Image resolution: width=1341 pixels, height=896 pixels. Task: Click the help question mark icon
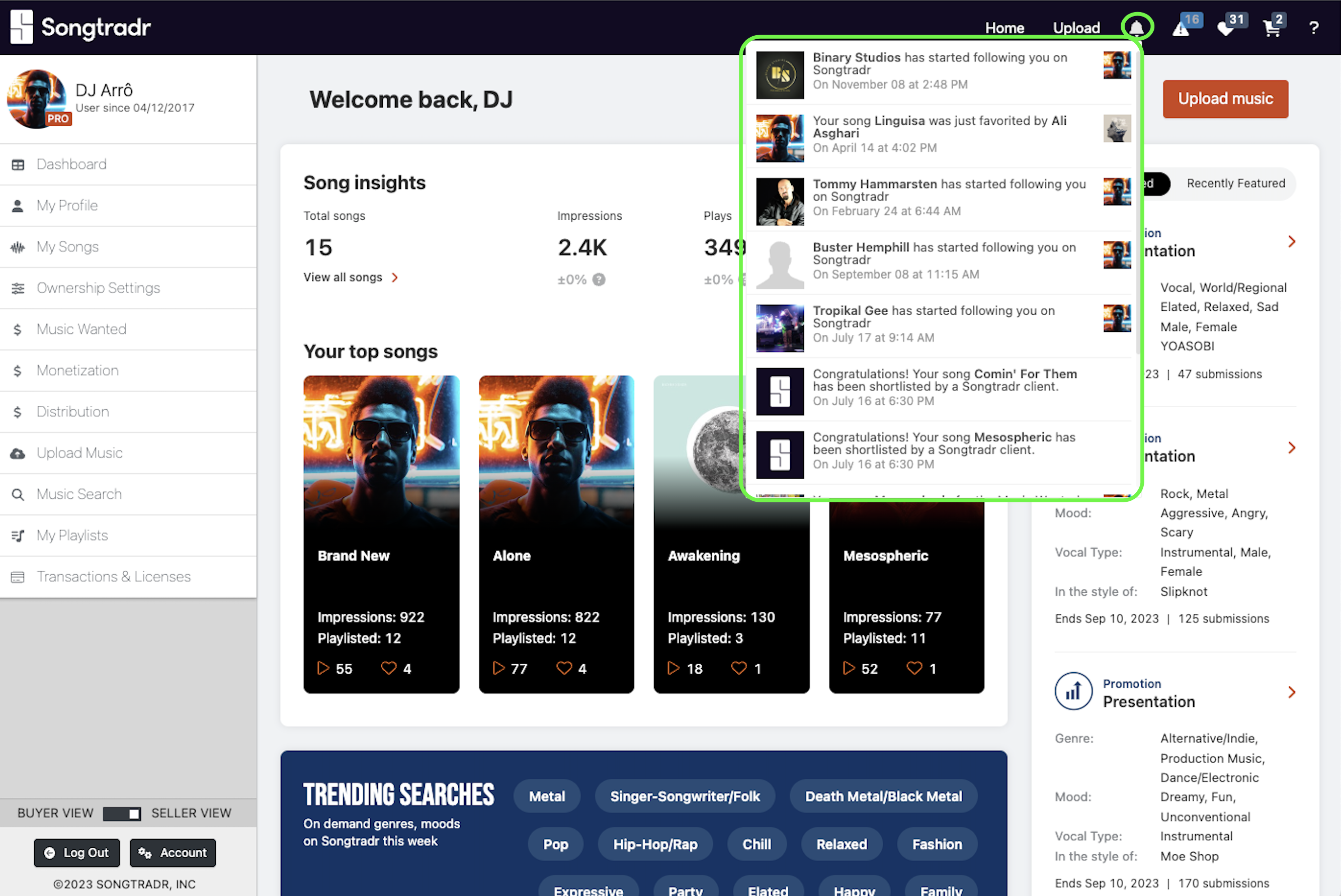(1314, 28)
